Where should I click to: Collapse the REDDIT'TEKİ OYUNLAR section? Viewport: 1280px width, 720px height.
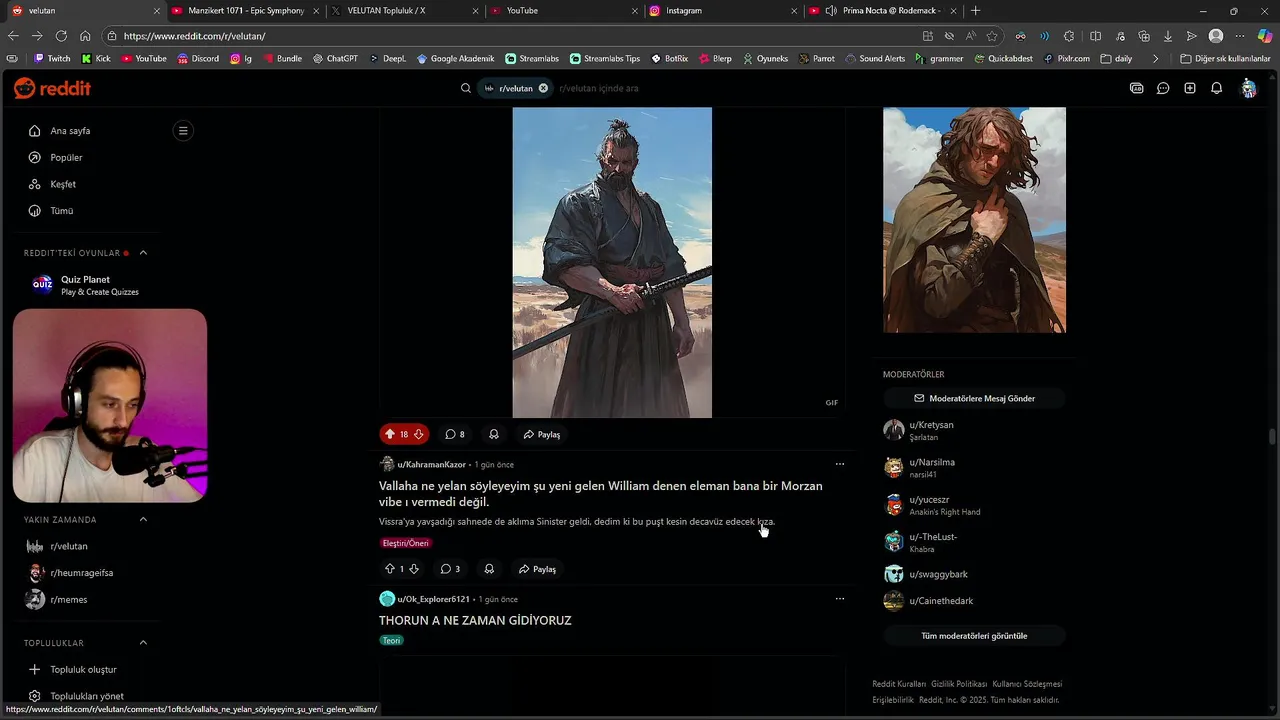click(x=143, y=253)
